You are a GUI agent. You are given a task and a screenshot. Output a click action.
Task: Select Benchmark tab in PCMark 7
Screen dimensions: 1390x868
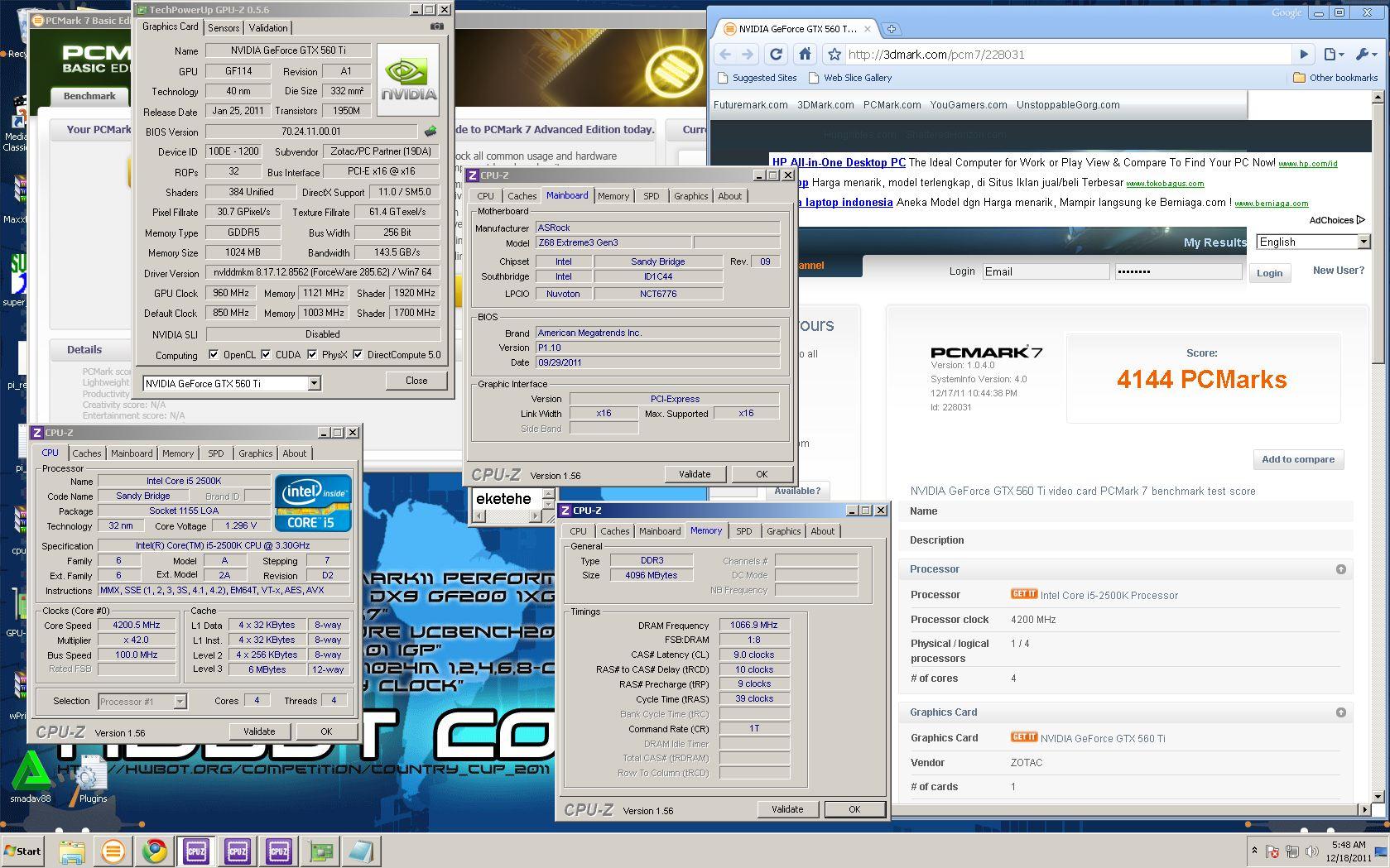[x=89, y=96]
